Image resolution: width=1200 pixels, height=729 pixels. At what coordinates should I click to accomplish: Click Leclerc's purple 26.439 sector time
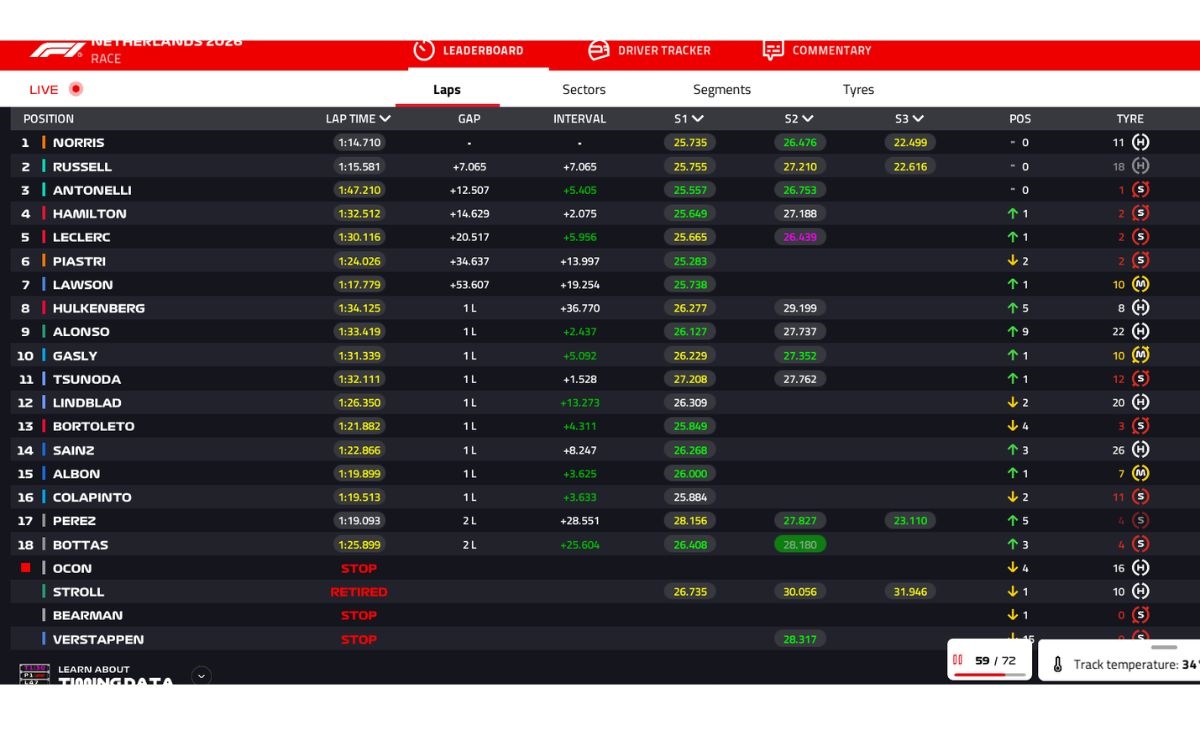coord(800,237)
